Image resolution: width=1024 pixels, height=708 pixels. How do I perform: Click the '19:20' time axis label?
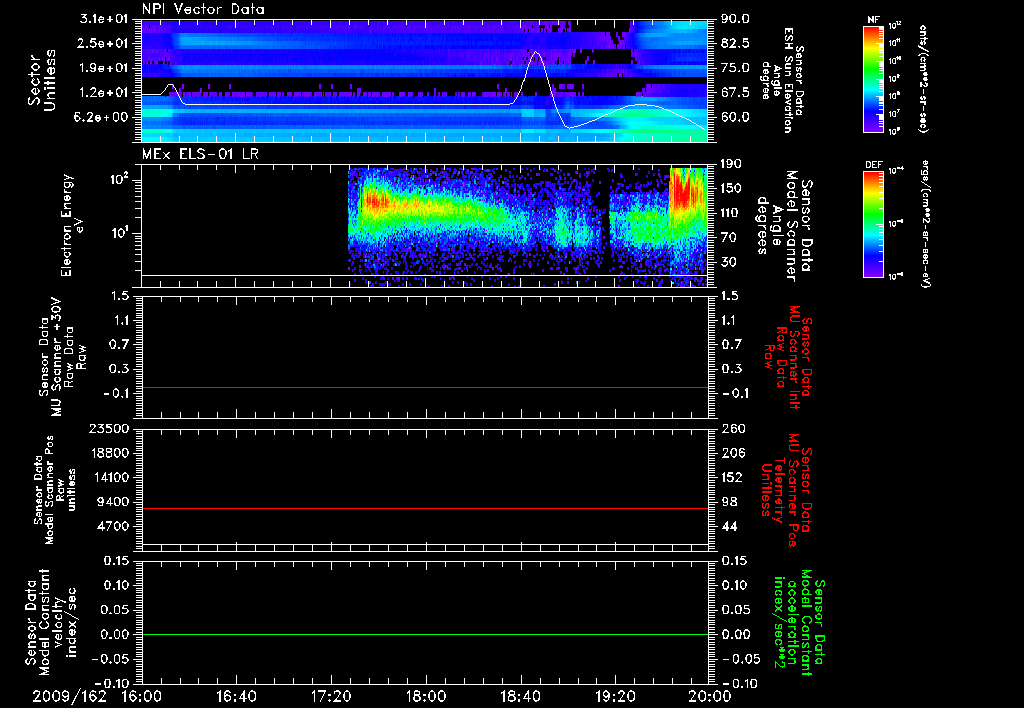click(x=615, y=696)
